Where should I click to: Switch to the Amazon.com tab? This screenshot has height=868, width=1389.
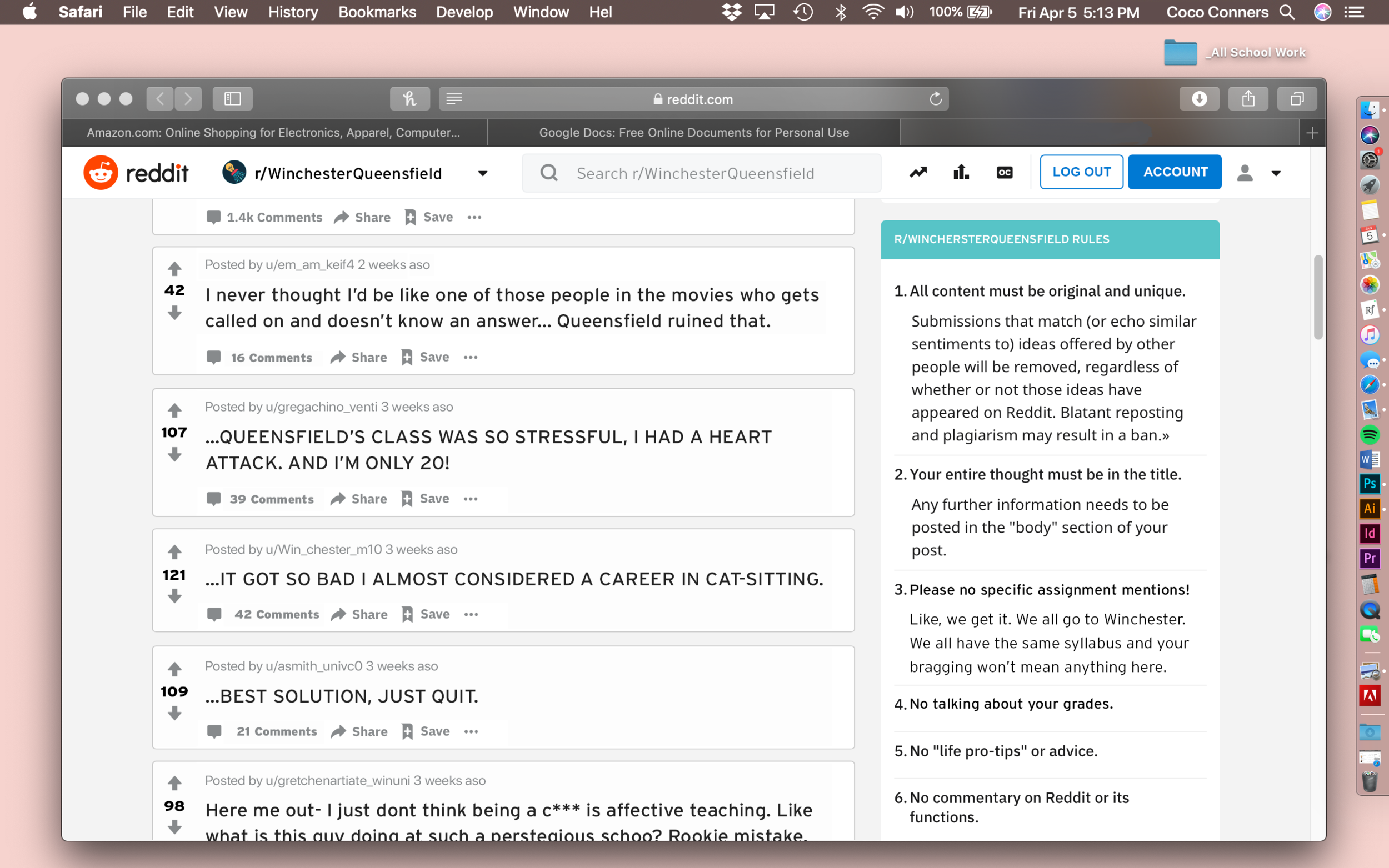click(x=274, y=133)
